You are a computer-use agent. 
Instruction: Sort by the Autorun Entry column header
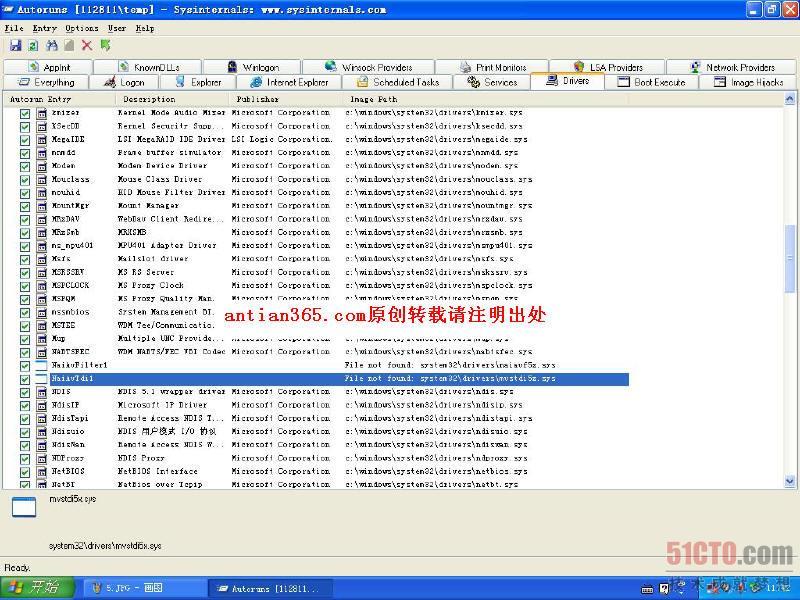pos(60,99)
